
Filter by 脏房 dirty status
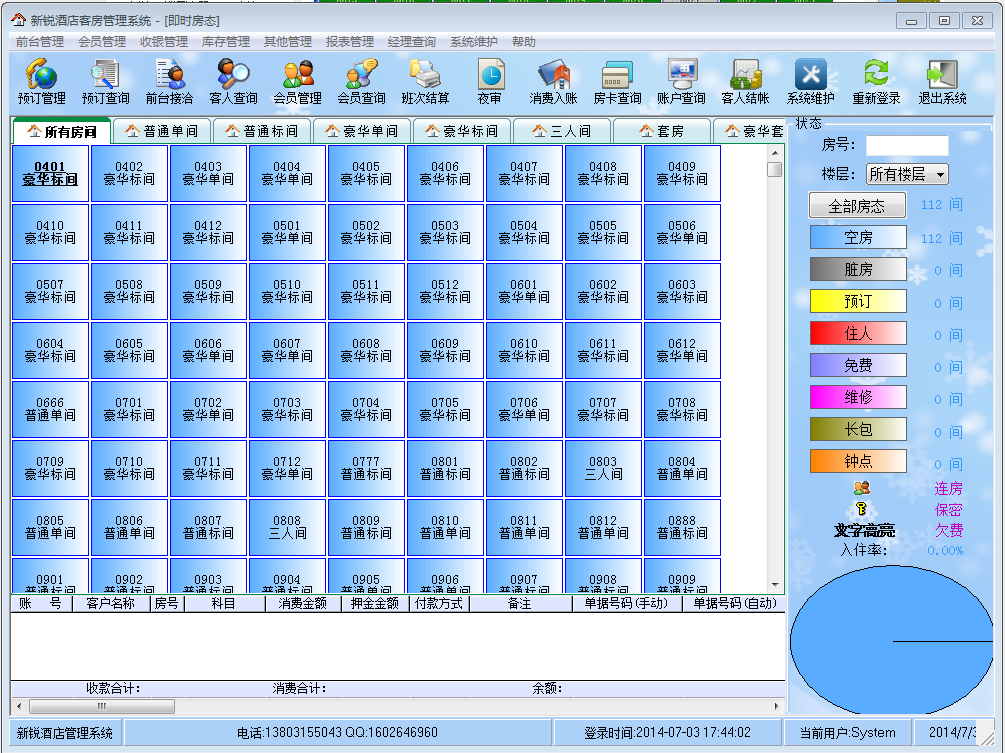(x=858, y=269)
